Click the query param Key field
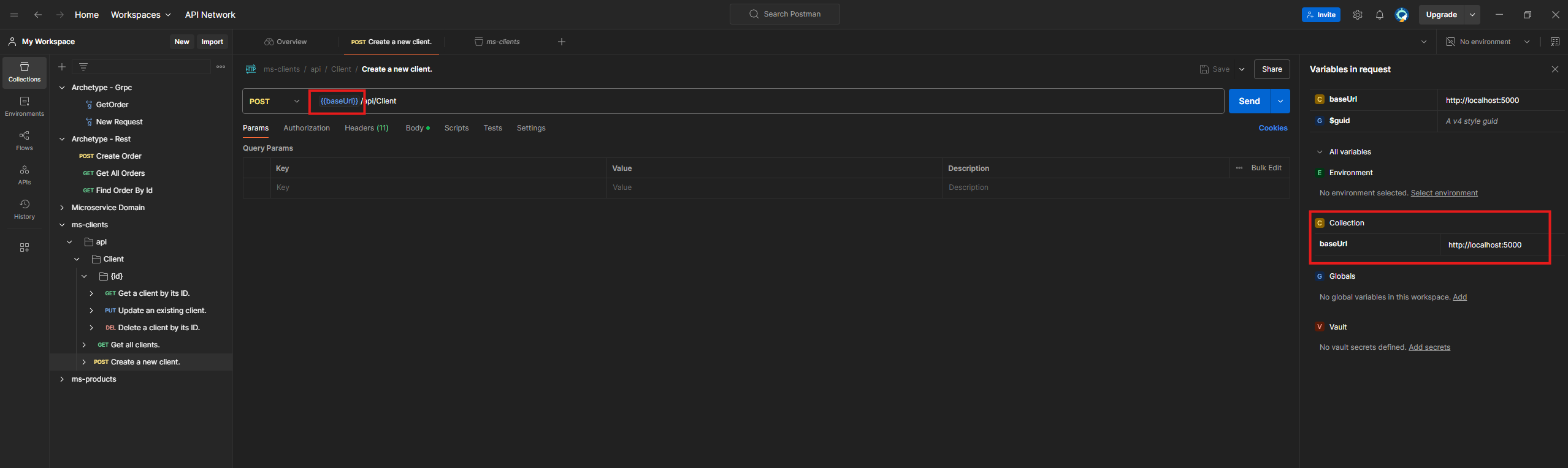 click(x=438, y=187)
